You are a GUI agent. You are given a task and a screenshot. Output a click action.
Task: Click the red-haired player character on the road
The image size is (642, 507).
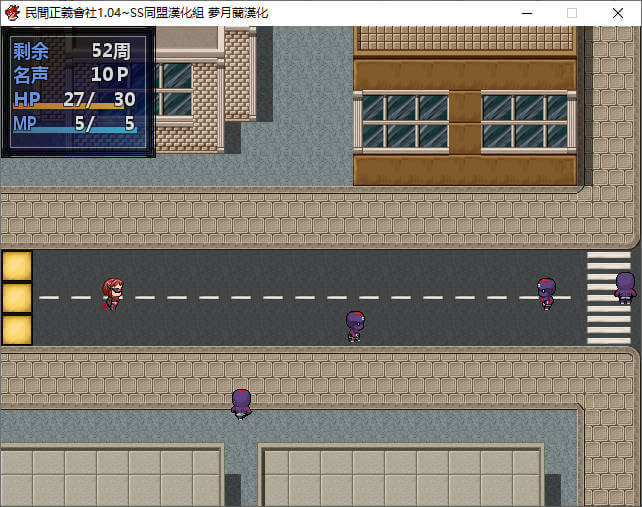111,293
